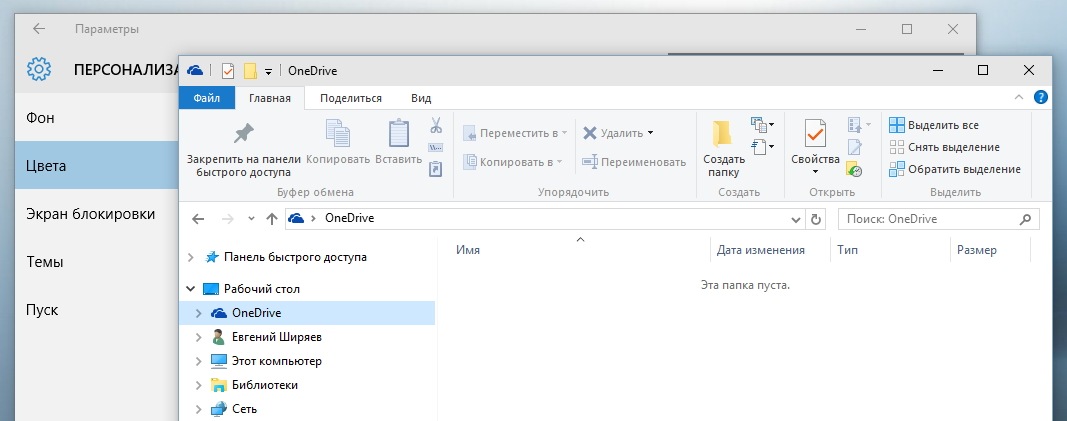Click the Удалить red X icon
This screenshot has height=421, width=1067.
[590, 133]
